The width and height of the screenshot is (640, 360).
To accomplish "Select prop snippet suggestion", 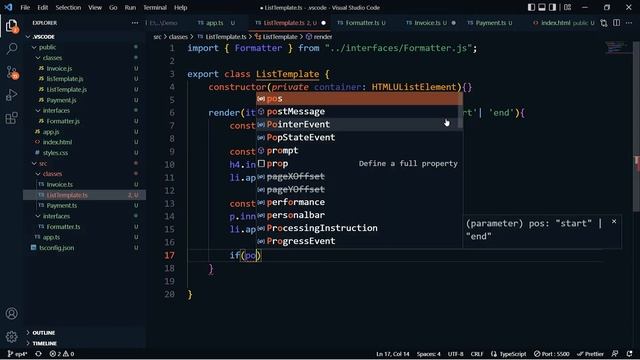I will [x=357, y=163].
